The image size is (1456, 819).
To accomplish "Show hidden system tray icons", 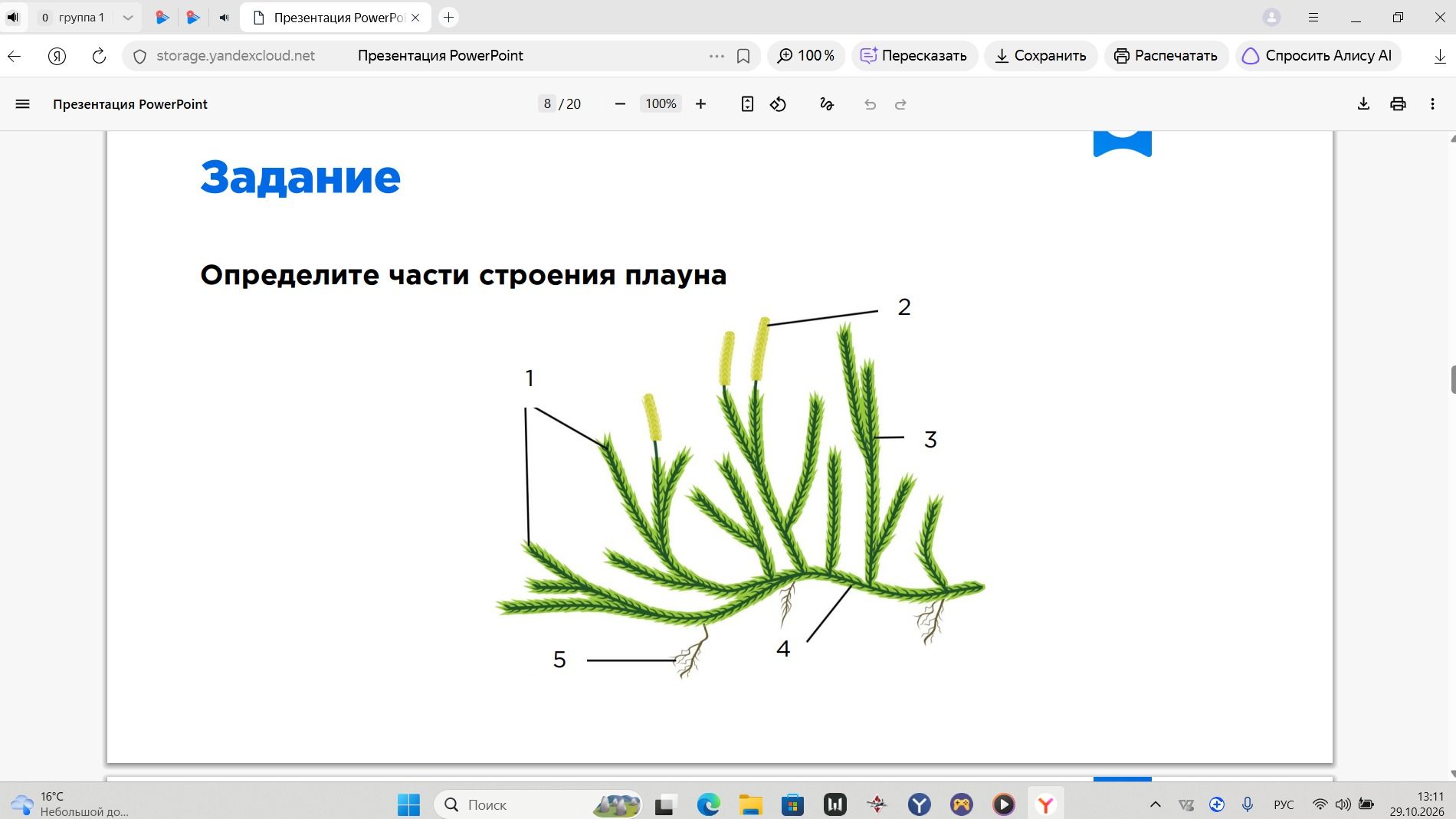I will pos(1156,804).
